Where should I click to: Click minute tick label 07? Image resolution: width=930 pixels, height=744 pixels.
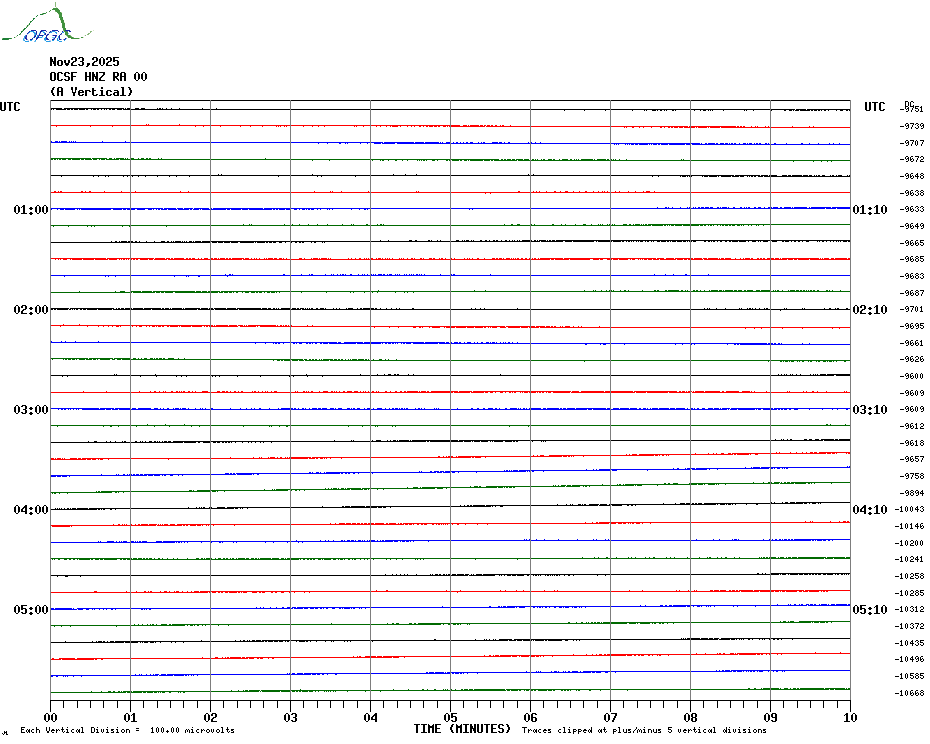click(x=610, y=717)
